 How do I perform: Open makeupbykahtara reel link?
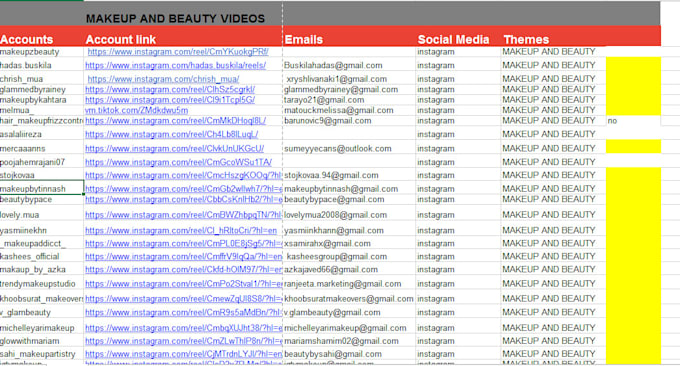coord(170,100)
